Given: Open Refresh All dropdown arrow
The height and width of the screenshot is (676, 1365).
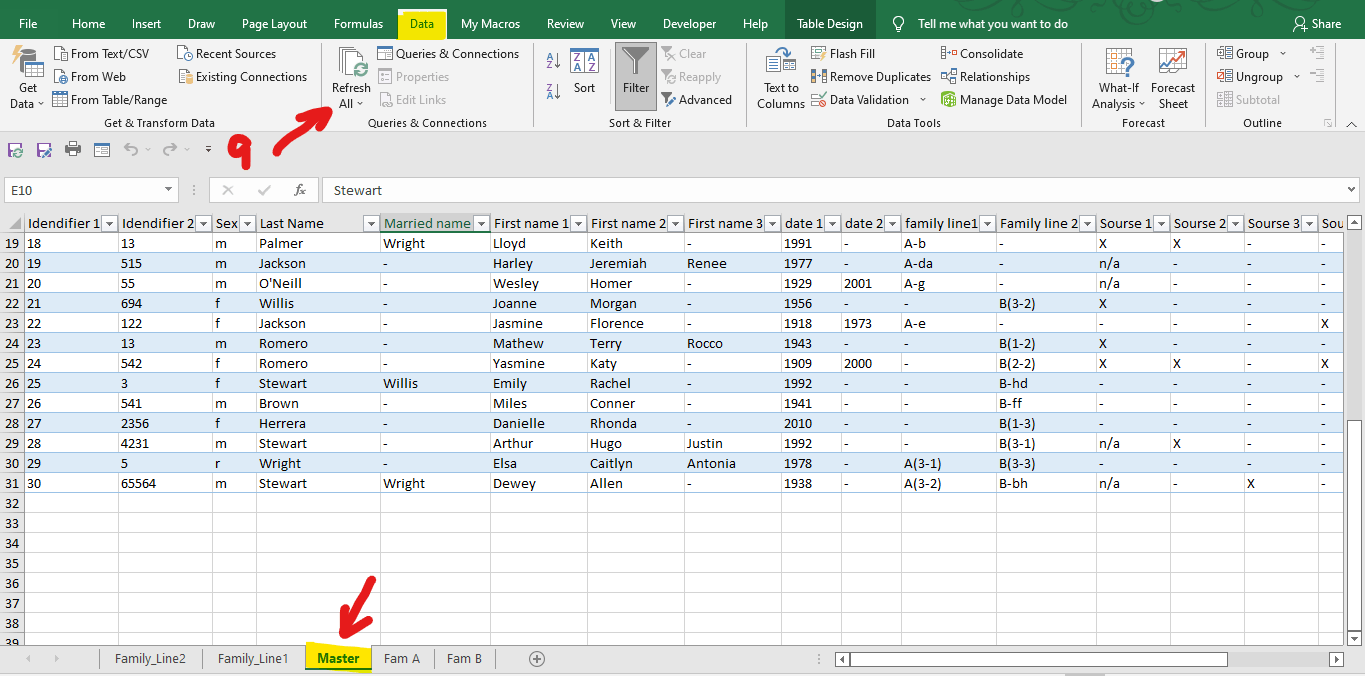Looking at the screenshot, I should tap(360, 104).
